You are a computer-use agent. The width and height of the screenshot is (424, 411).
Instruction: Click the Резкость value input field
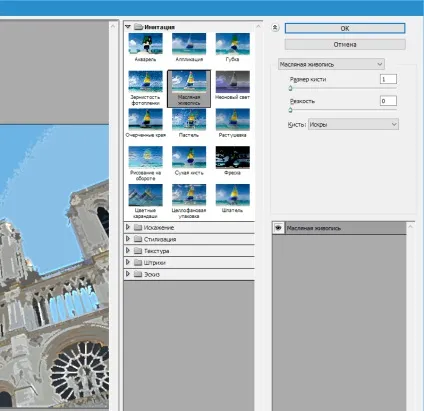coord(388,101)
